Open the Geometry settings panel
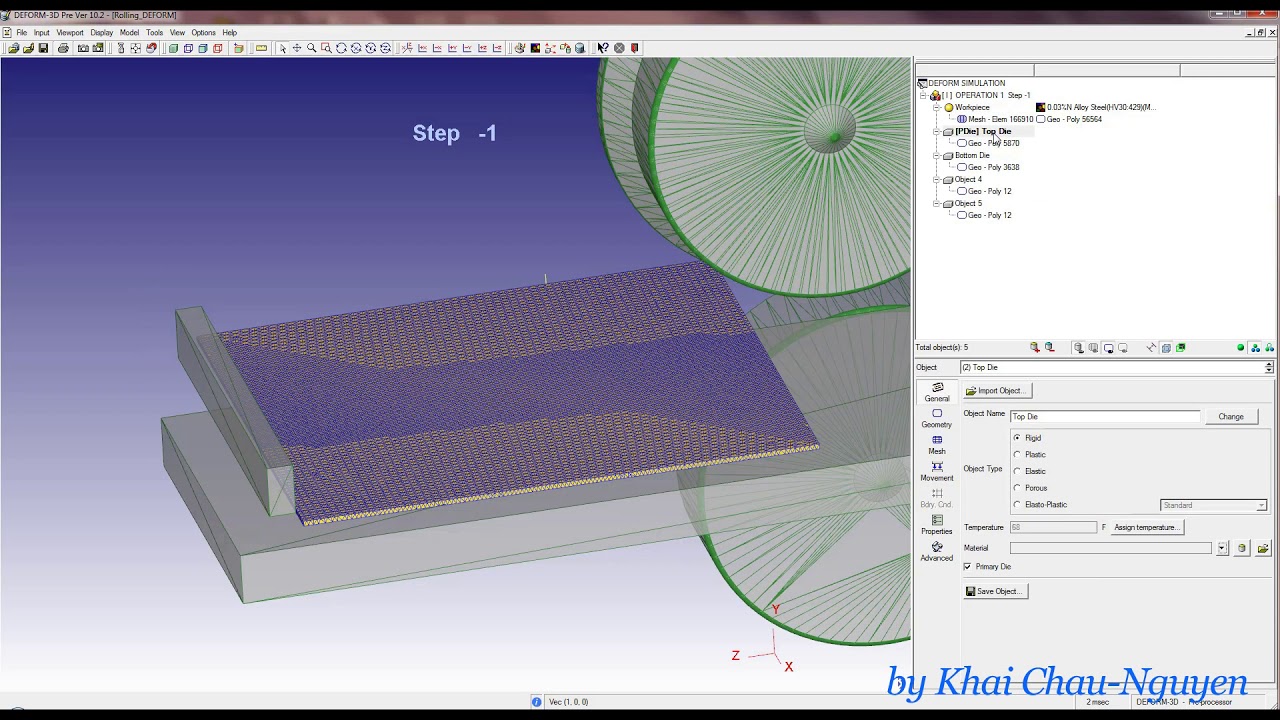The image size is (1280, 720). click(x=937, y=418)
